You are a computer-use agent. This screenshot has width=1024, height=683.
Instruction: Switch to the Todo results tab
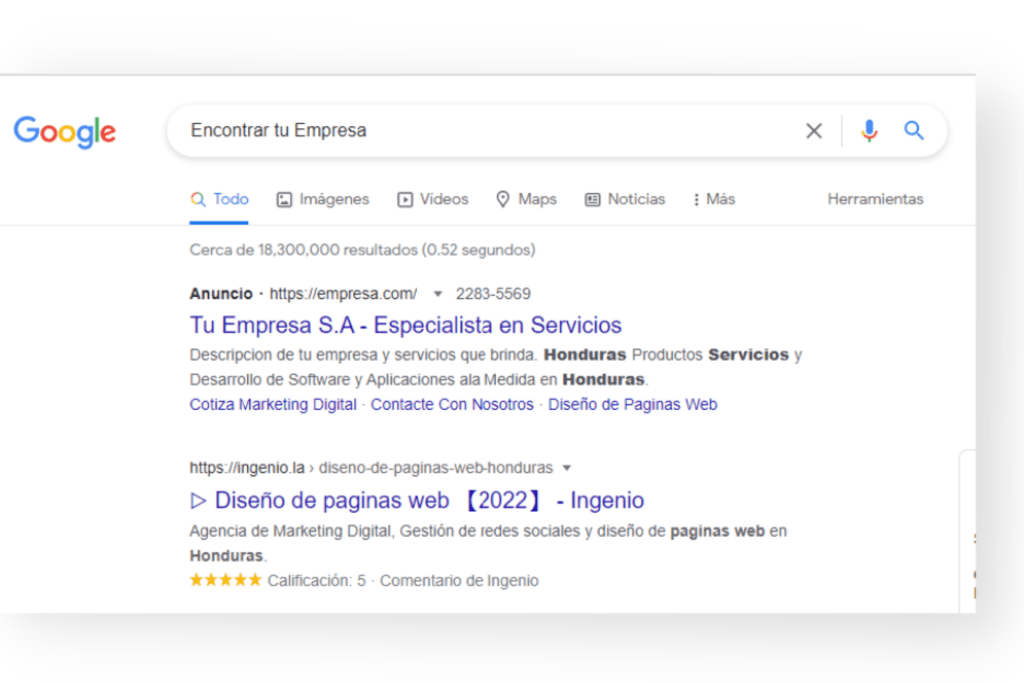click(x=219, y=199)
